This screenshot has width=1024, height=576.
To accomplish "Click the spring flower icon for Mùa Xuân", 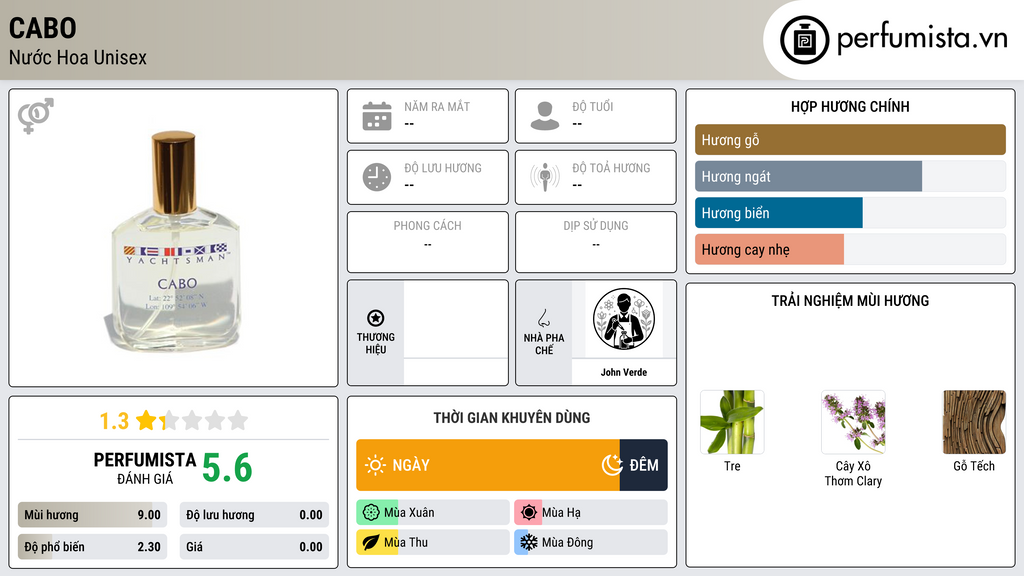I will [x=371, y=513].
